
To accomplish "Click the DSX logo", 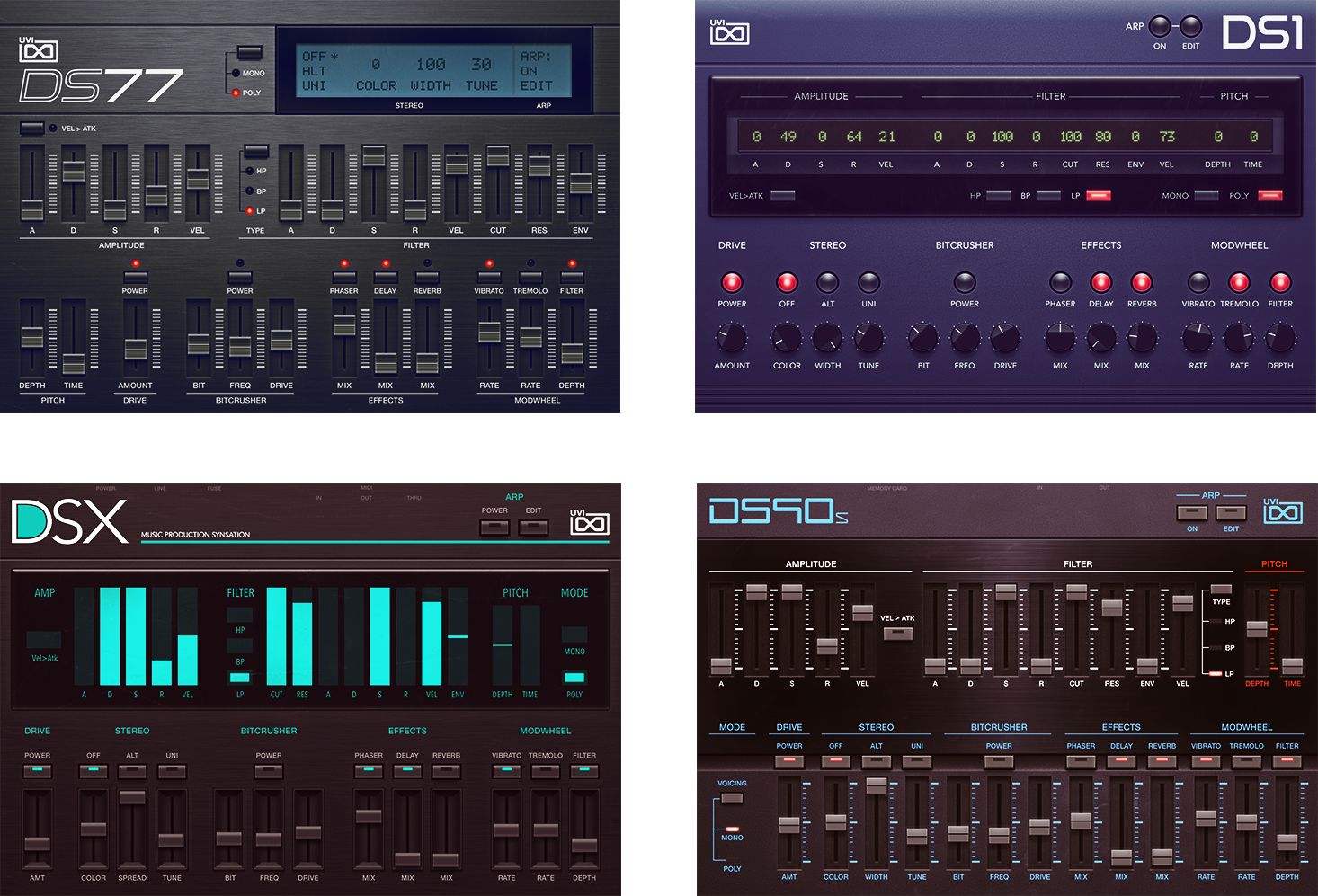I will coord(70,522).
